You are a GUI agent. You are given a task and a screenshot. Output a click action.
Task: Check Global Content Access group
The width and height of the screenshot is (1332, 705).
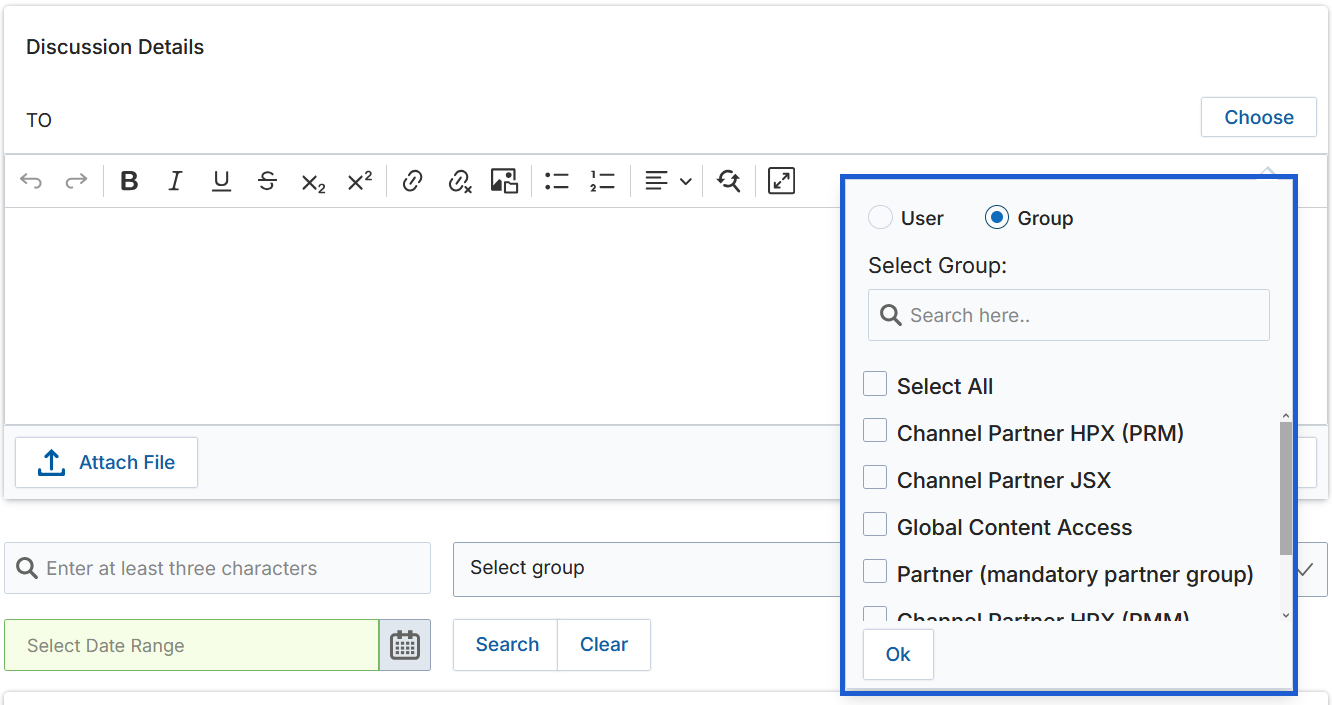[x=875, y=525]
